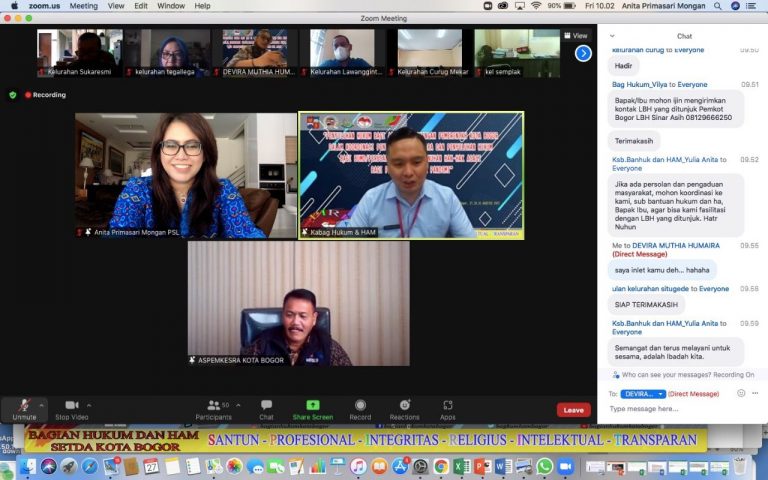Open Calendar from the Dock
Viewport: 768px width, 480px height.
[x=151, y=466]
